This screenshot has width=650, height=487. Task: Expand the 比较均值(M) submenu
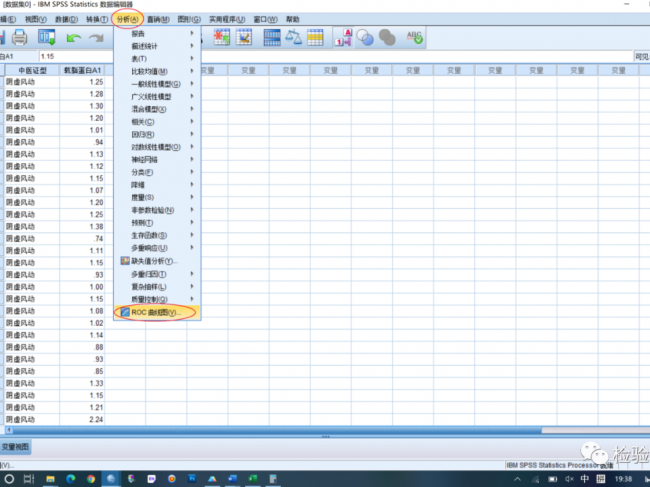point(158,71)
